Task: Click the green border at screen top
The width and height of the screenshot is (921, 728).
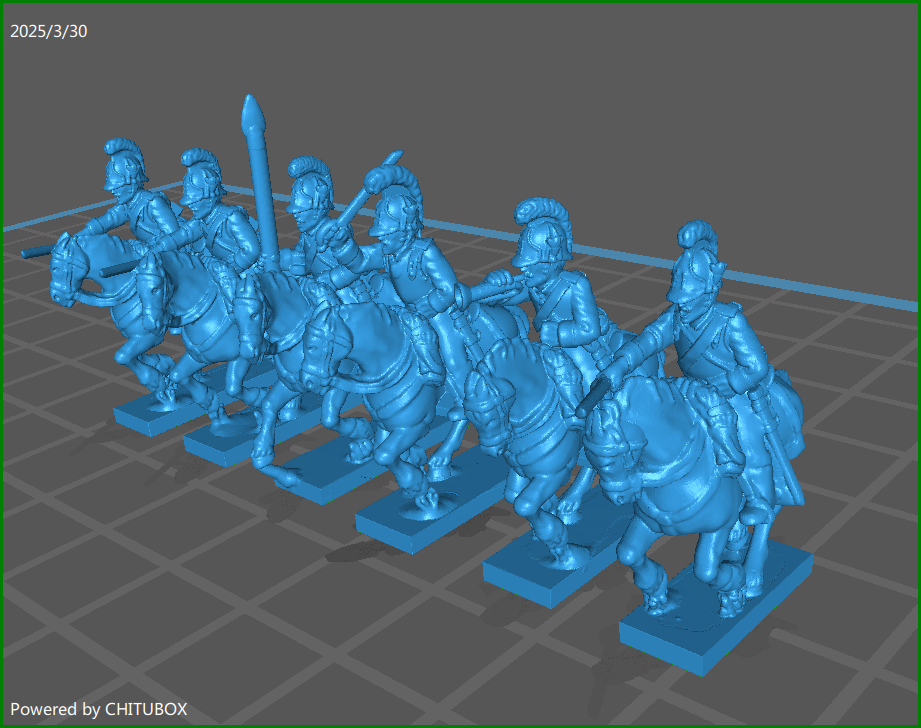Action: (x=460, y=4)
